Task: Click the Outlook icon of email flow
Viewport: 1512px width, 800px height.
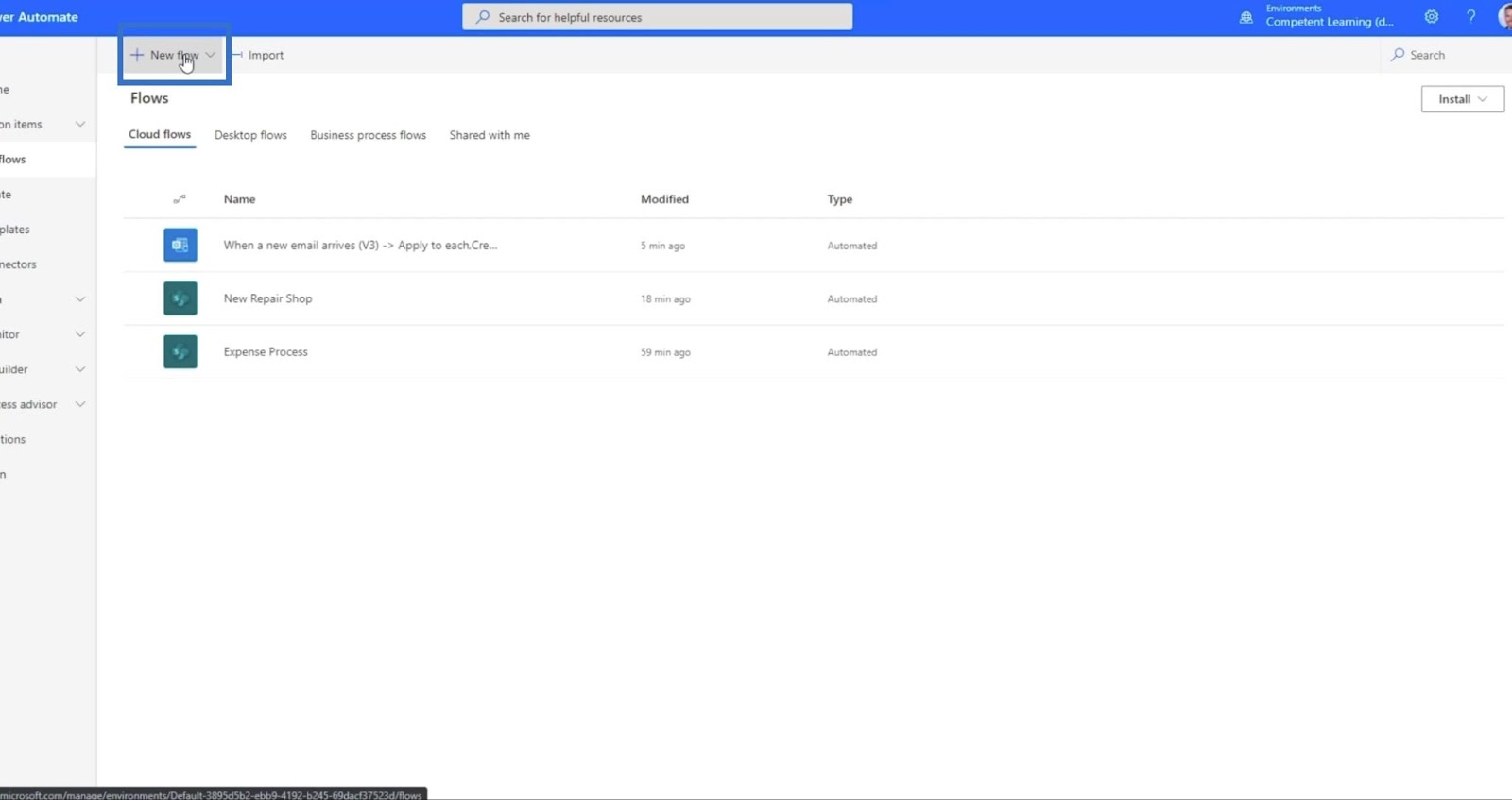Action: pyautogui.click(x=180, y=246)
